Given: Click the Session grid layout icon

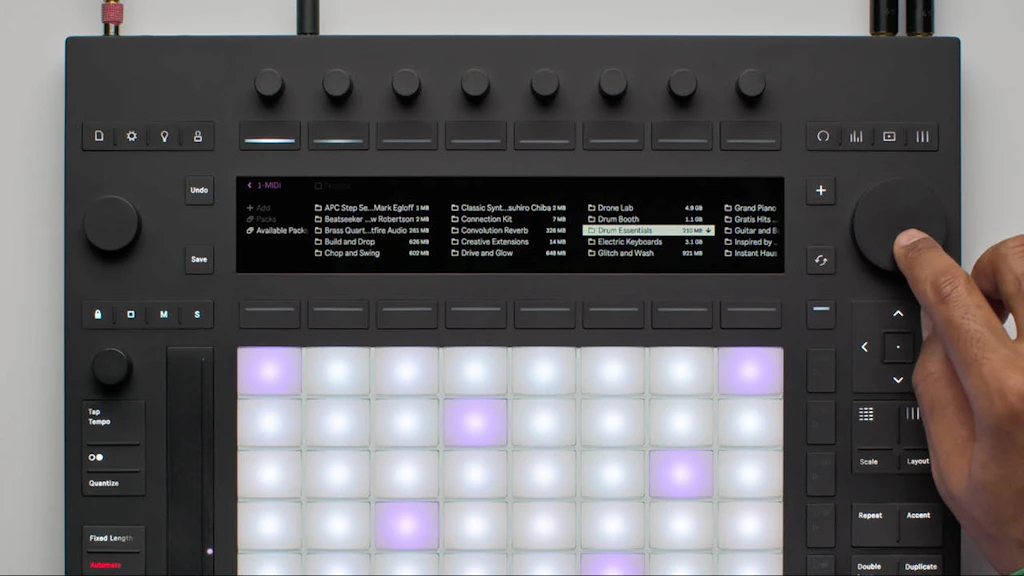Looking at the screenshot, I should pos(866,414).
